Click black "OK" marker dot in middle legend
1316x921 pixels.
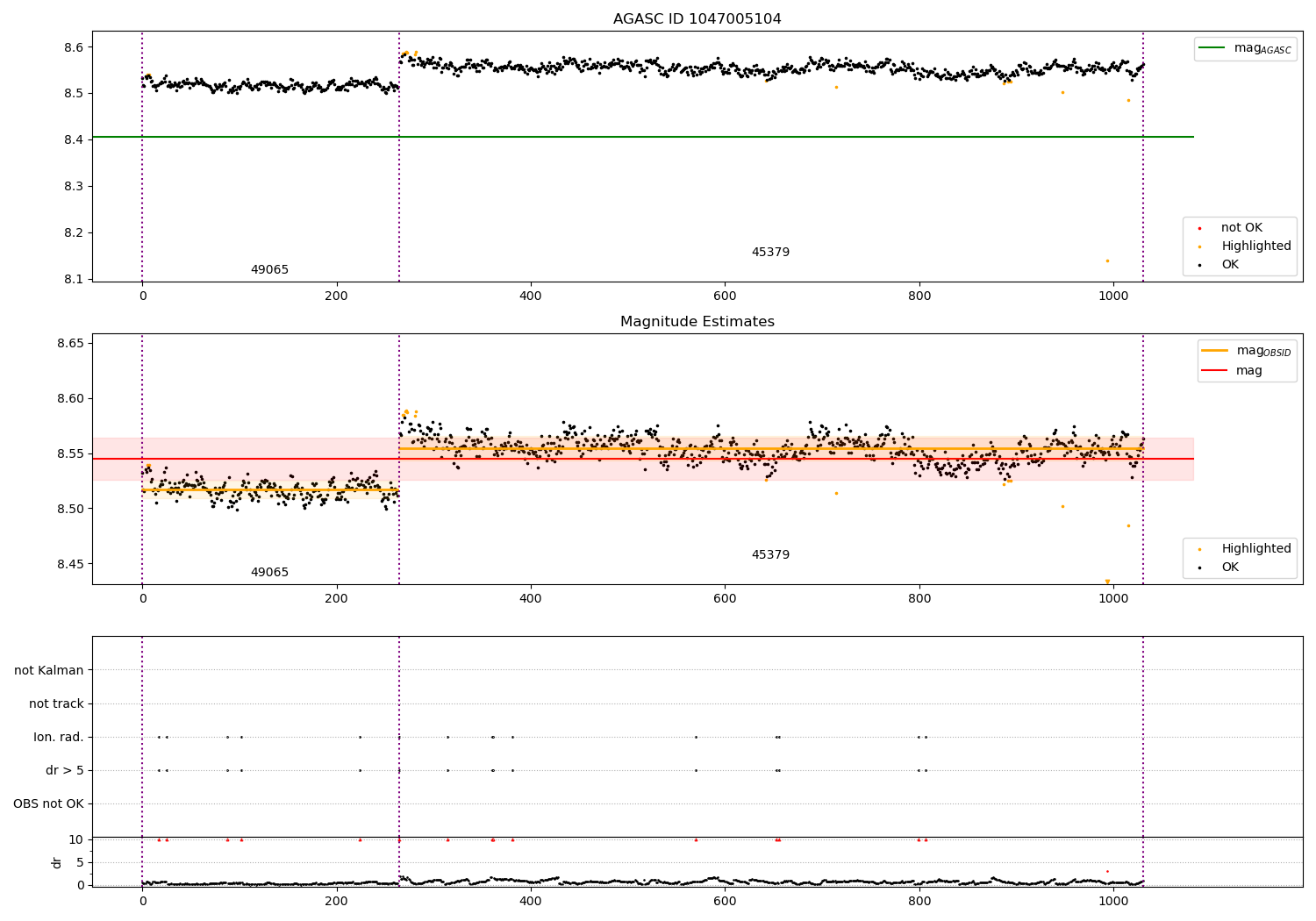point(1199,568)
